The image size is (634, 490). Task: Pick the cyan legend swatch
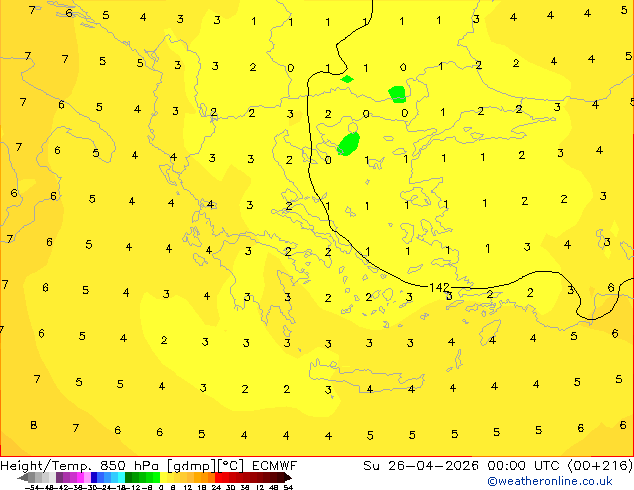pyautogui.click(x=121, y=478)
